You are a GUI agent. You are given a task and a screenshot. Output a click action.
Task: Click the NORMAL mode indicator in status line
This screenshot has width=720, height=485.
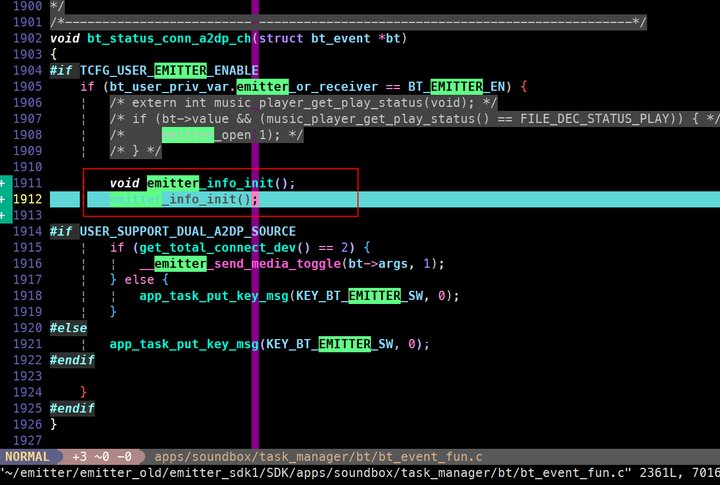coord(28,457)
